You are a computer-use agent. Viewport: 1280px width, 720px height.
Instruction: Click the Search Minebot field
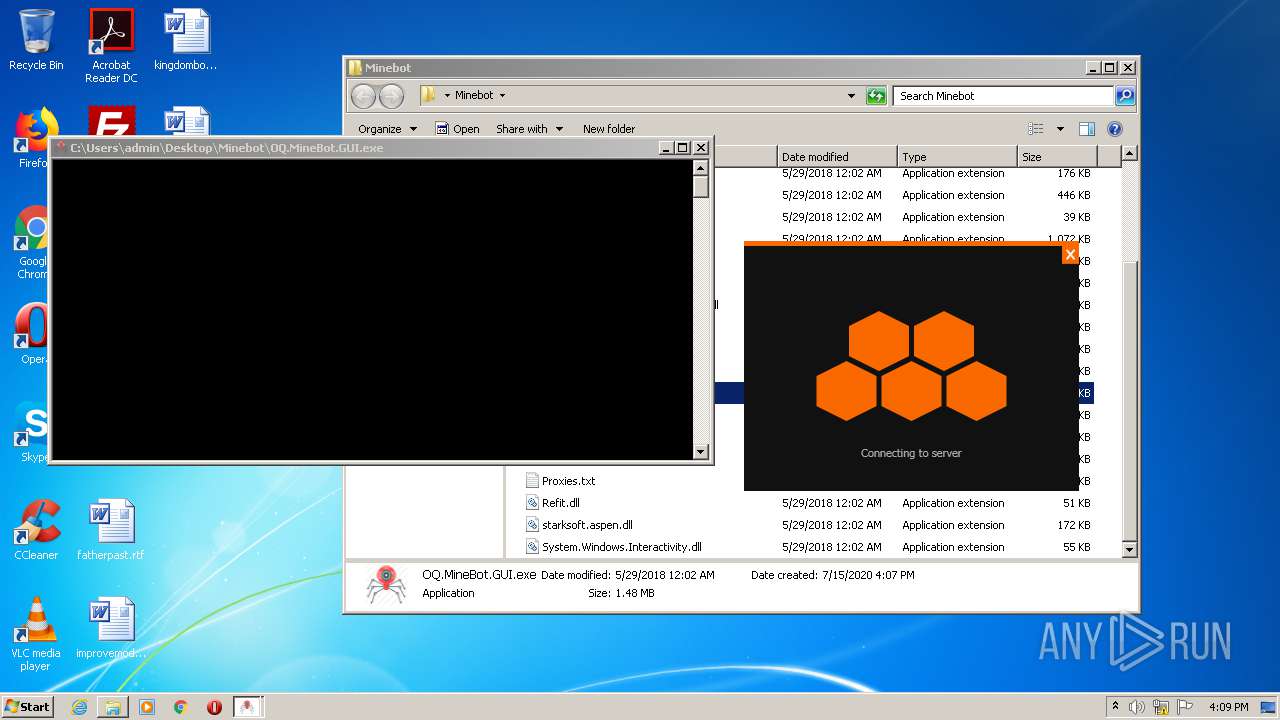1003,96
